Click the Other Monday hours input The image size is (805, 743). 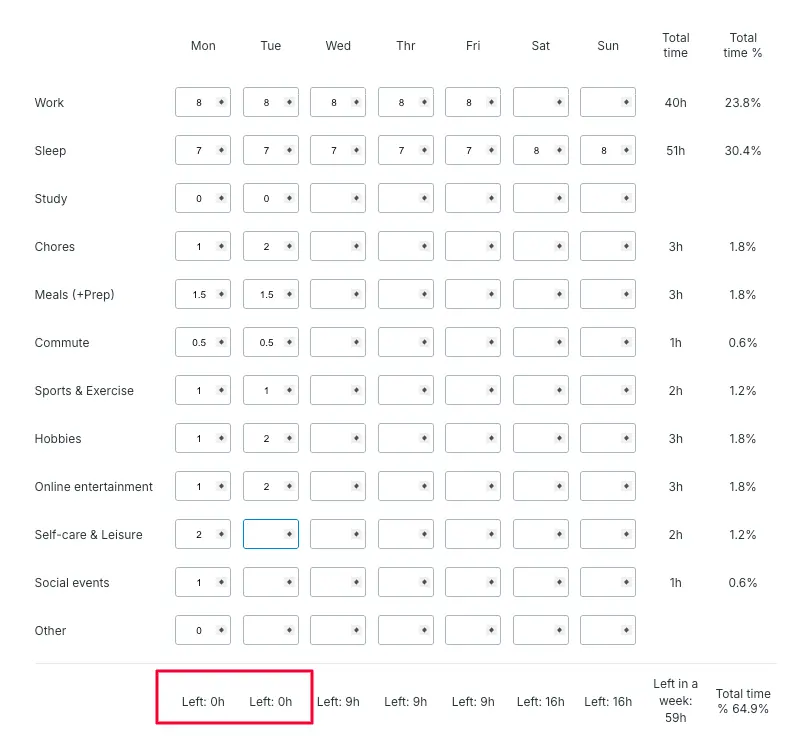(x=197, y=631)
